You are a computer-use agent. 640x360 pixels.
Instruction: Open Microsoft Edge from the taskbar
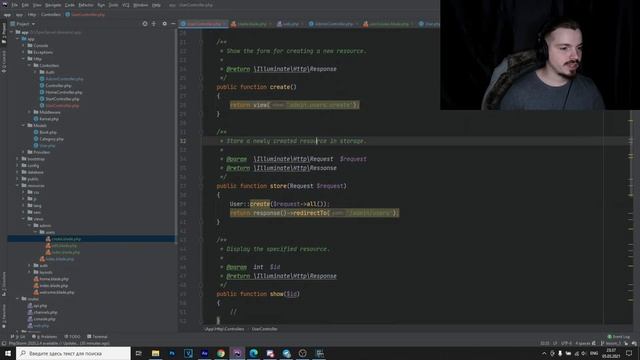[x=253, y=353]
